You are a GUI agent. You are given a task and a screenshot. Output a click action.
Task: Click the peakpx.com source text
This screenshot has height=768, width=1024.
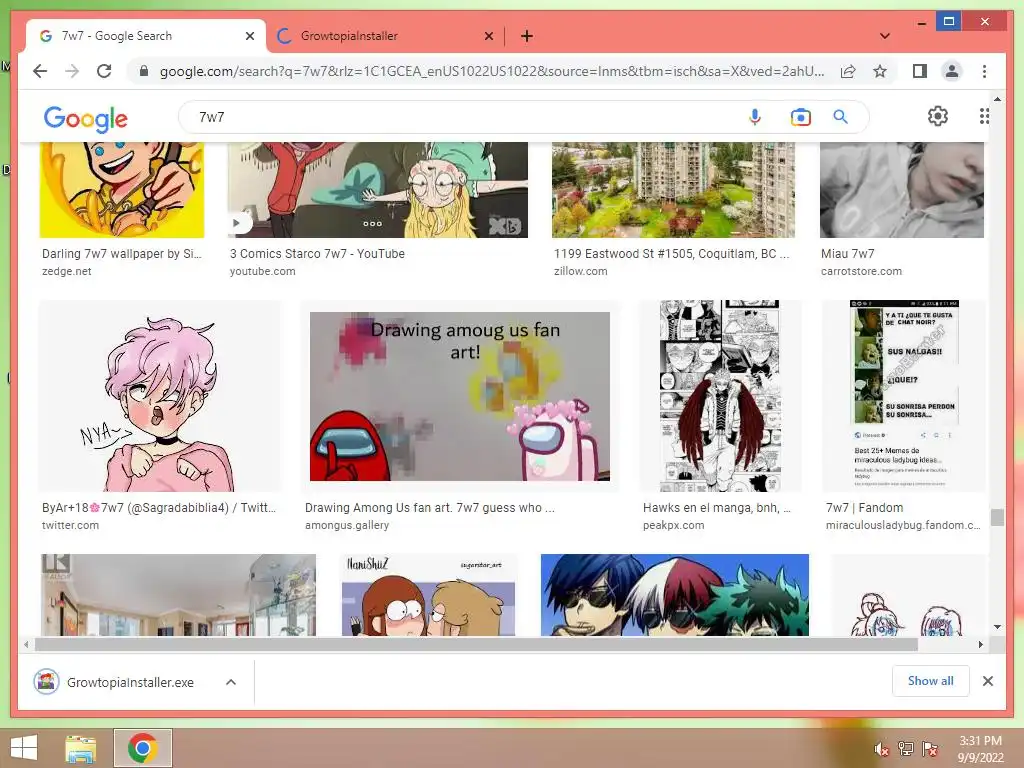(673, 525)
